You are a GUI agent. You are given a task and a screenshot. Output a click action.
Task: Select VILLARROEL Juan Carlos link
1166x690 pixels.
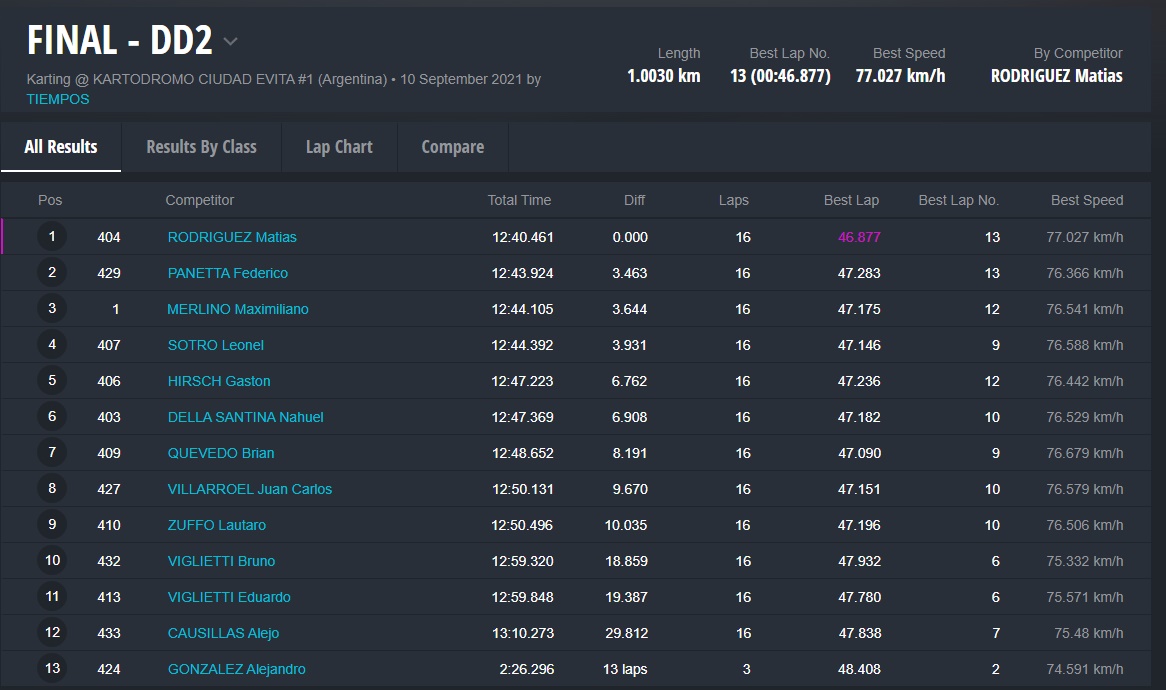pyautogui.click(x=250, y=489)
